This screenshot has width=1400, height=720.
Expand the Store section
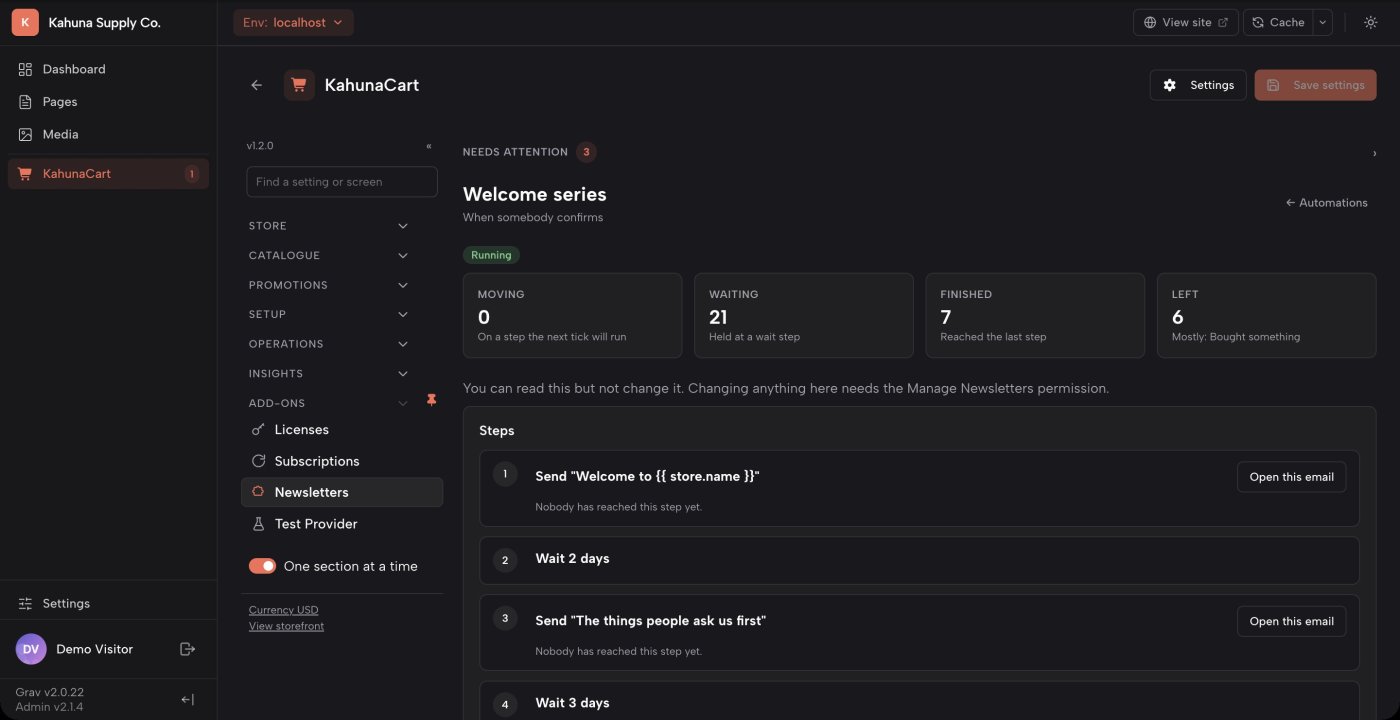329,226
